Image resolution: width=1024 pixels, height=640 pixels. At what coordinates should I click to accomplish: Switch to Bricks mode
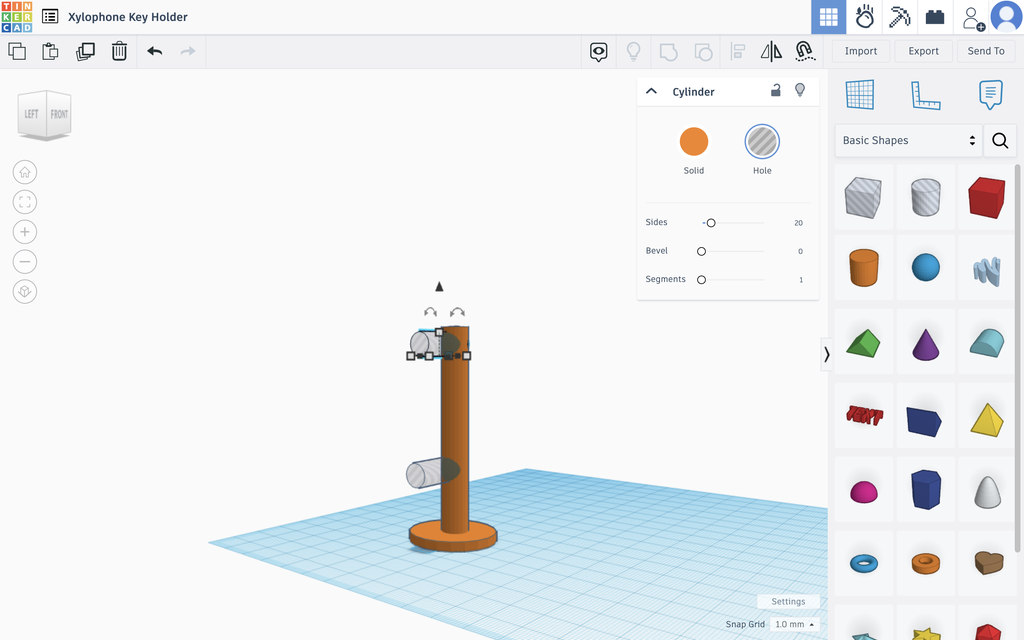[935, 17]
